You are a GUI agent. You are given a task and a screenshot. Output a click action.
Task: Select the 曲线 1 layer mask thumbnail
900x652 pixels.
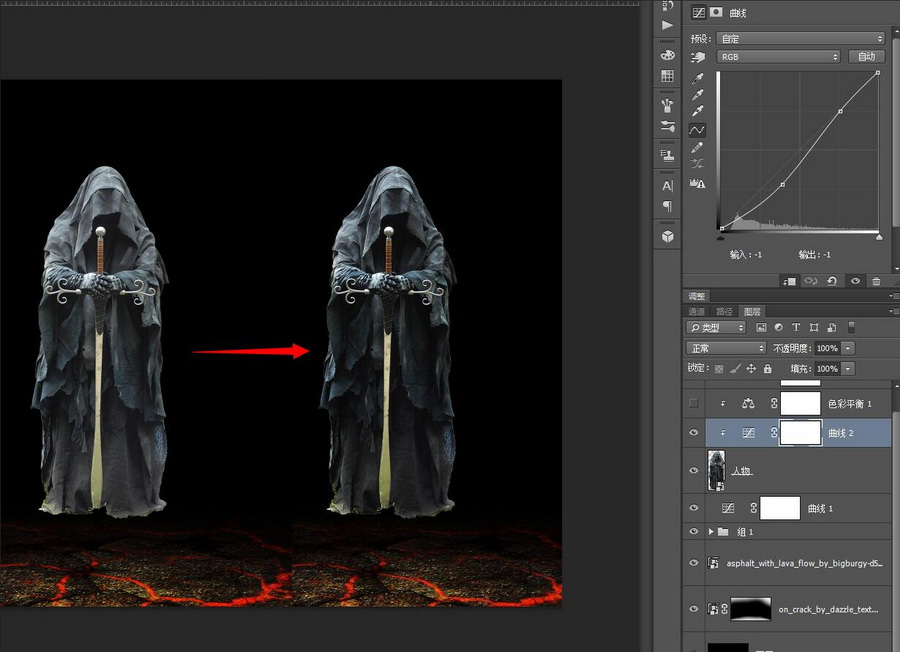point(780,508)
